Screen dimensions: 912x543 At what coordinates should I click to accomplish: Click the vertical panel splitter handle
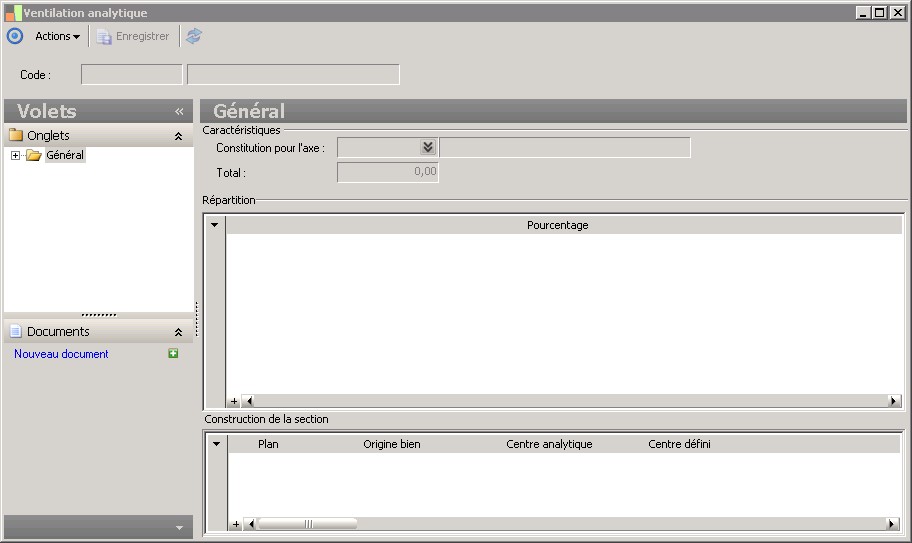pos(197,319)
